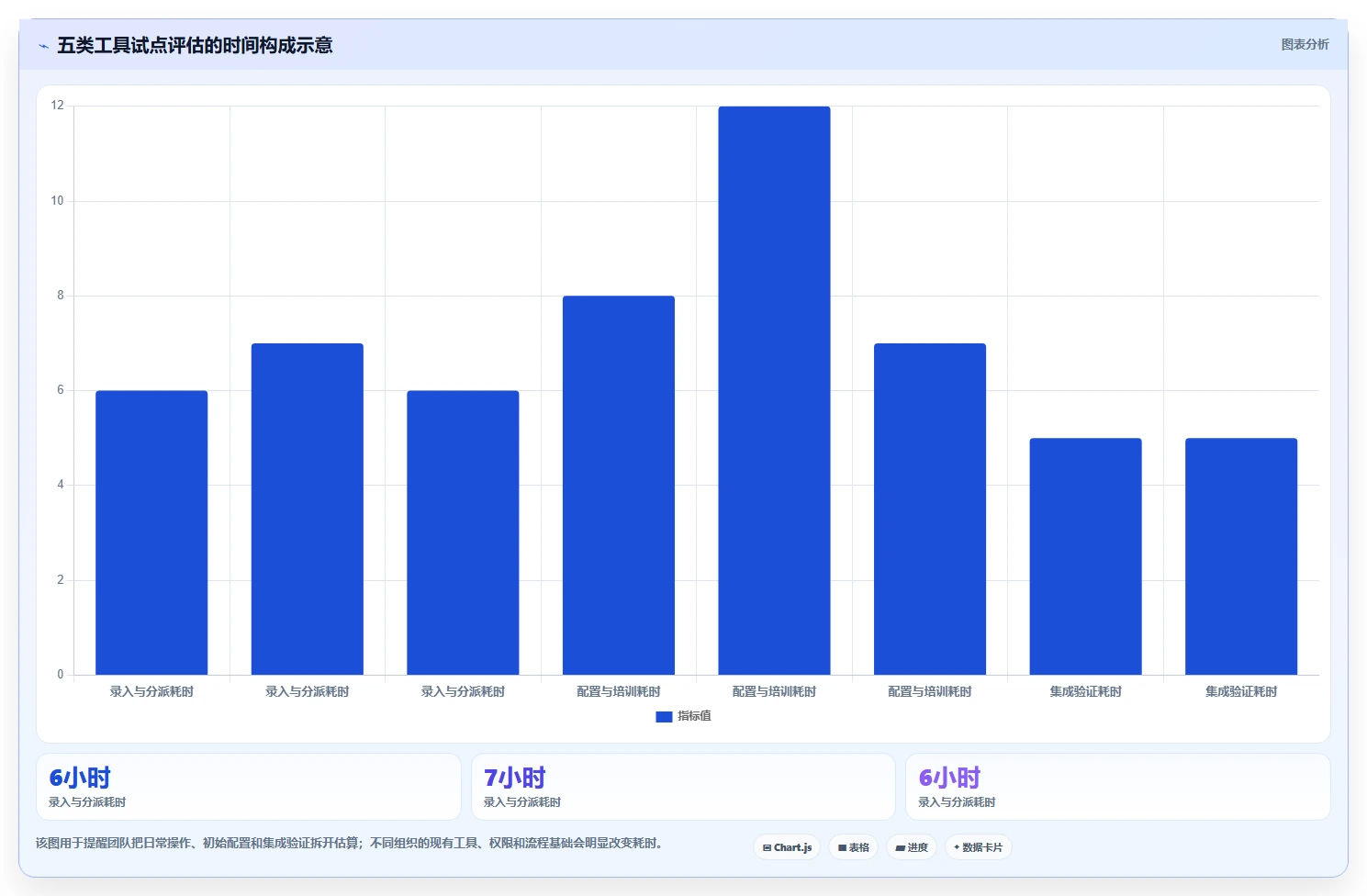
Task: Toggle the 指标值 legend color box
Action: pyautogui.click(x=664, y=717)
